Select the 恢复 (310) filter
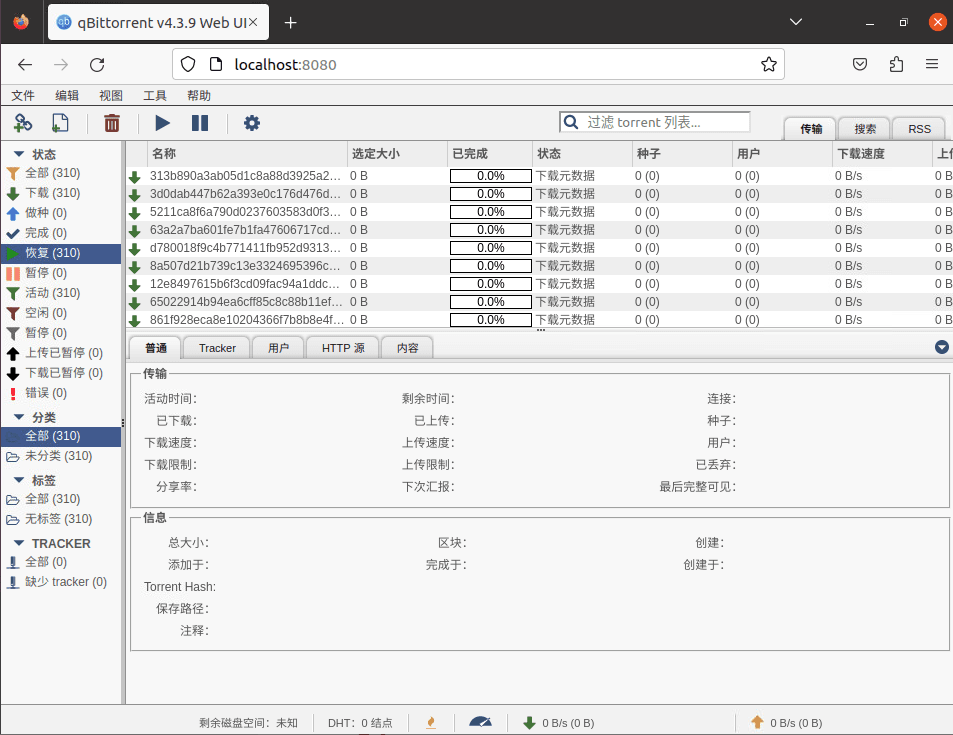 (x=61, y=254)
